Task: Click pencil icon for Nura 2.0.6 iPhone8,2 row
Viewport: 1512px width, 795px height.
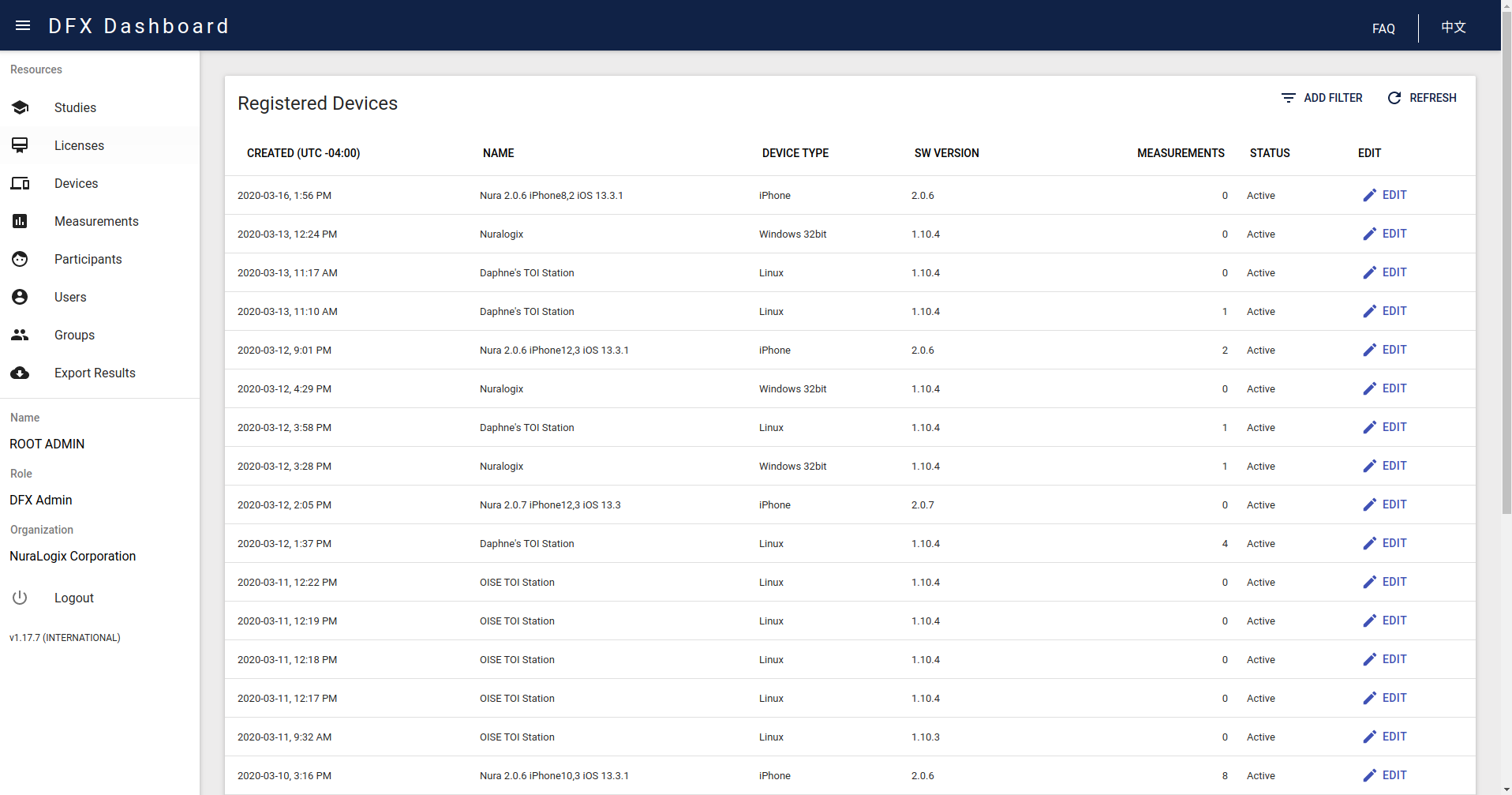Action: [x=1370, y=195]
